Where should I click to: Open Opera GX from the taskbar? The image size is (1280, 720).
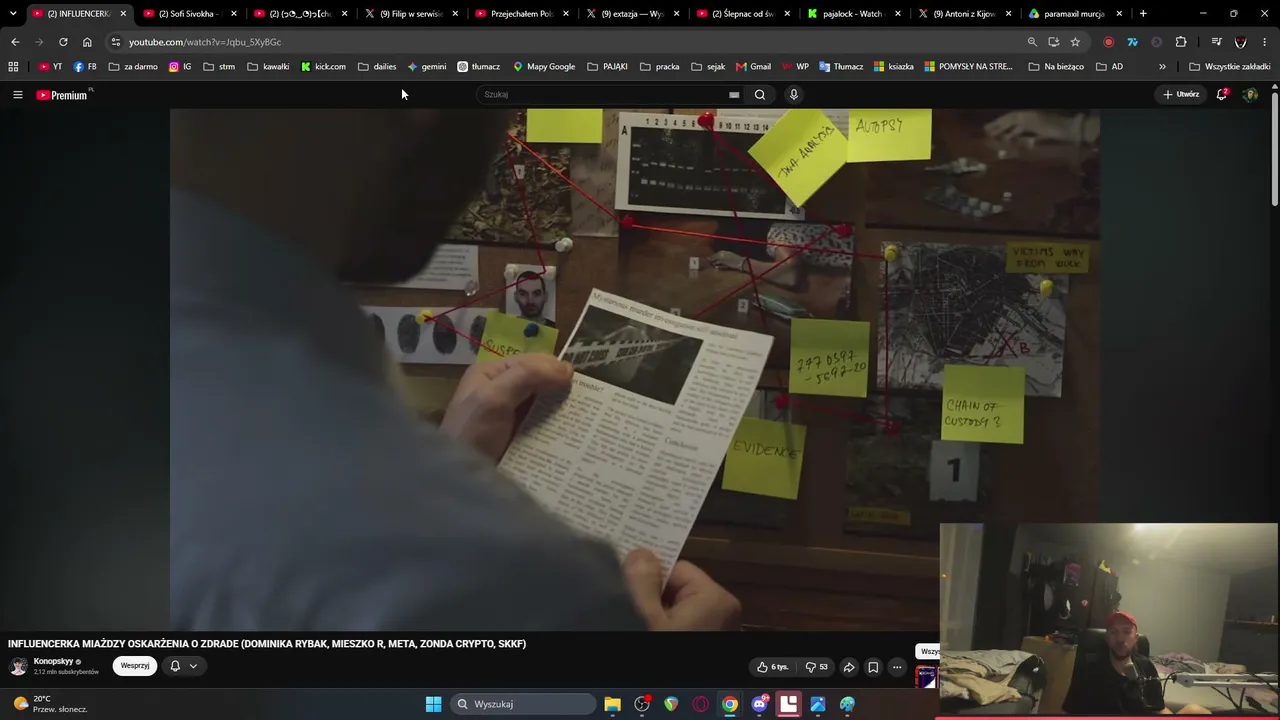click(700, 704)
